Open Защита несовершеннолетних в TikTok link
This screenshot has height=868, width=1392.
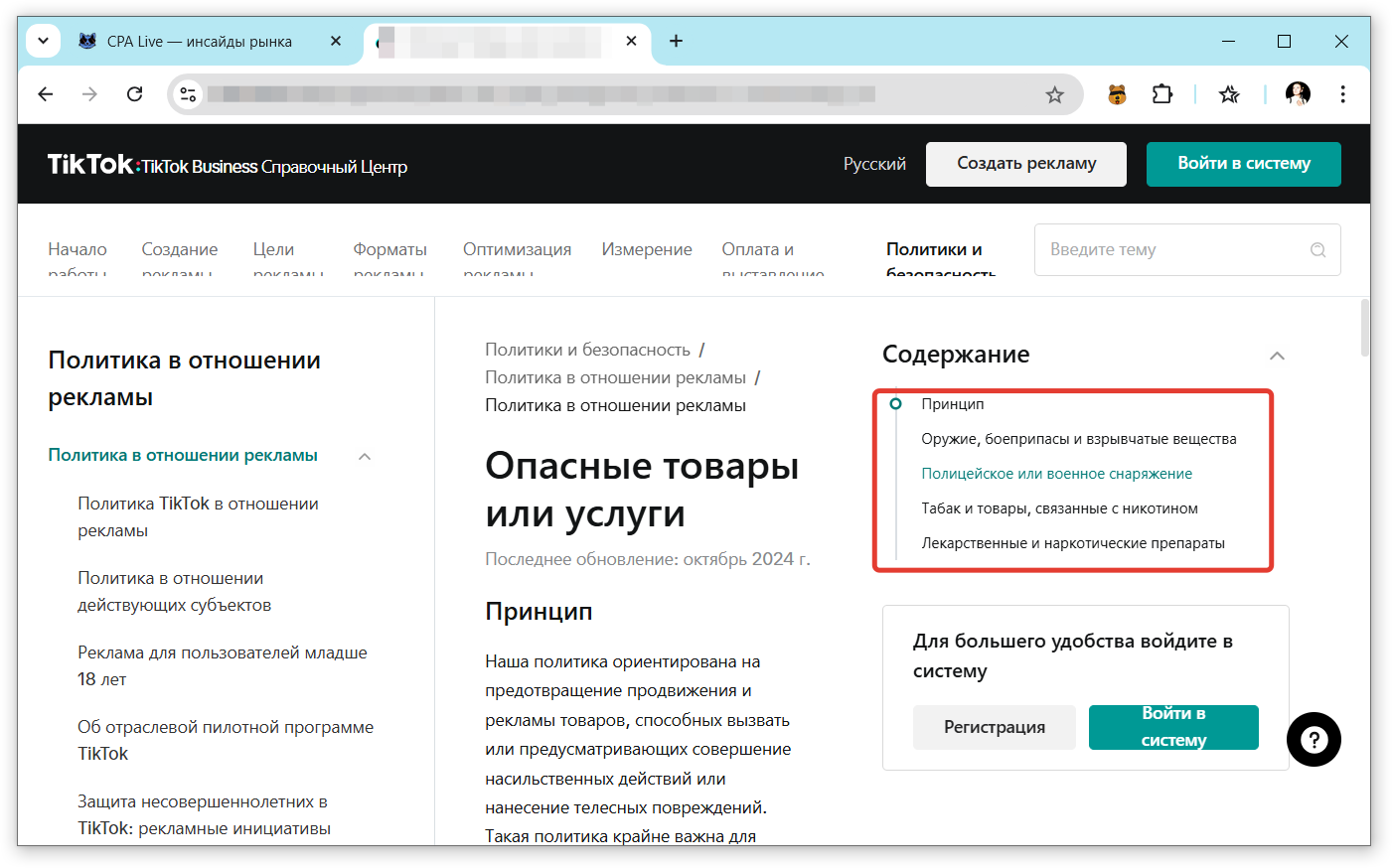coord(205,814)
